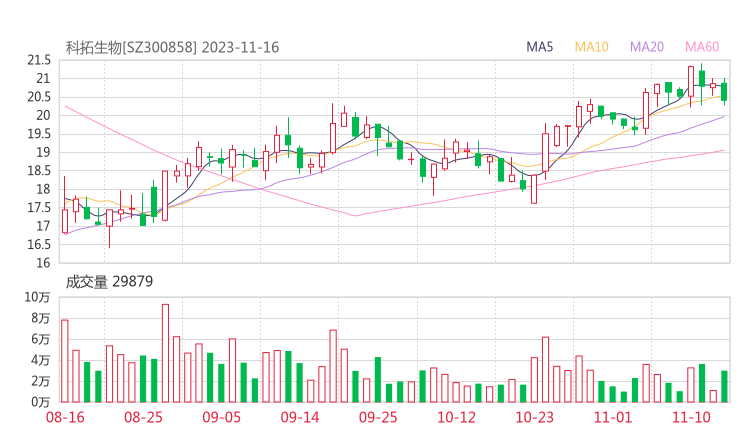Image resolution: width=740 pixels, height=440 pixels.
Task: Click the 10-23 date axis label
Action: (534, 417)
